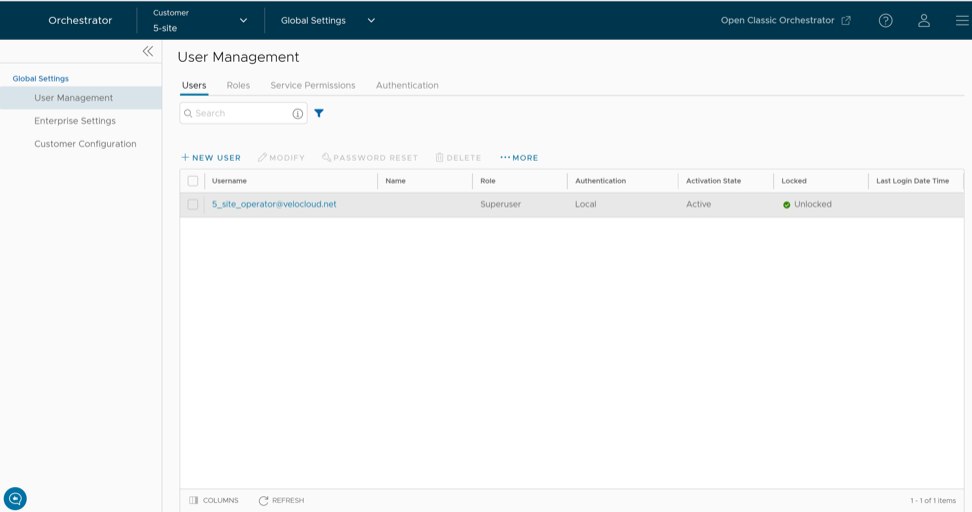Open the hamburger menu in header

tap(961, 20)
